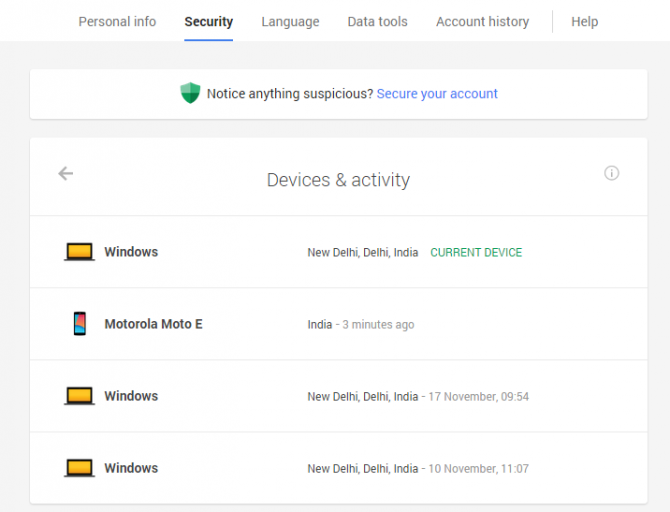Click the laptop icon for current Windows device
The width and height of the screenshot is (670, 512).
(79, 252)
